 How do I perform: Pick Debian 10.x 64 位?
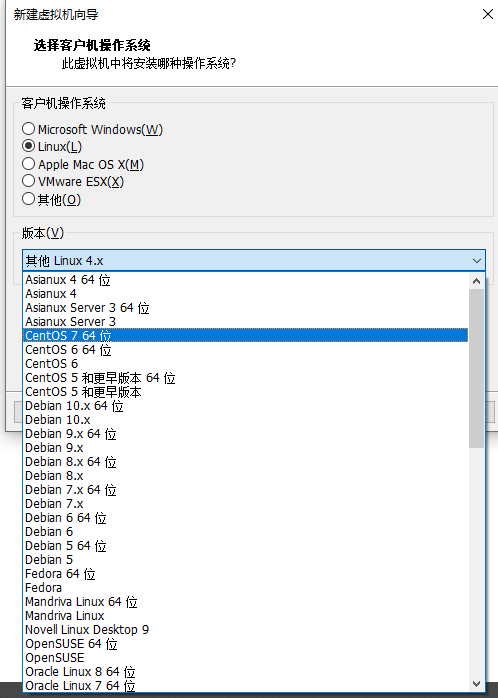[x=245, y=406]
